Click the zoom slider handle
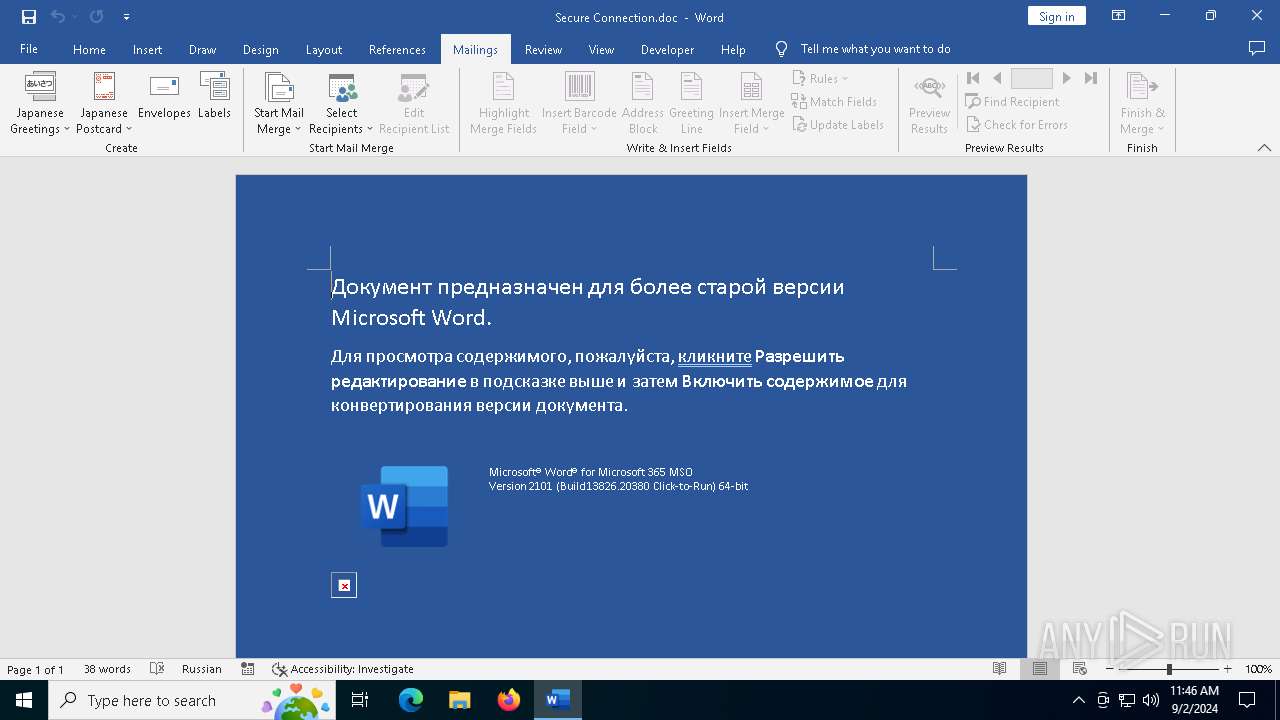 coord(1169,669)
